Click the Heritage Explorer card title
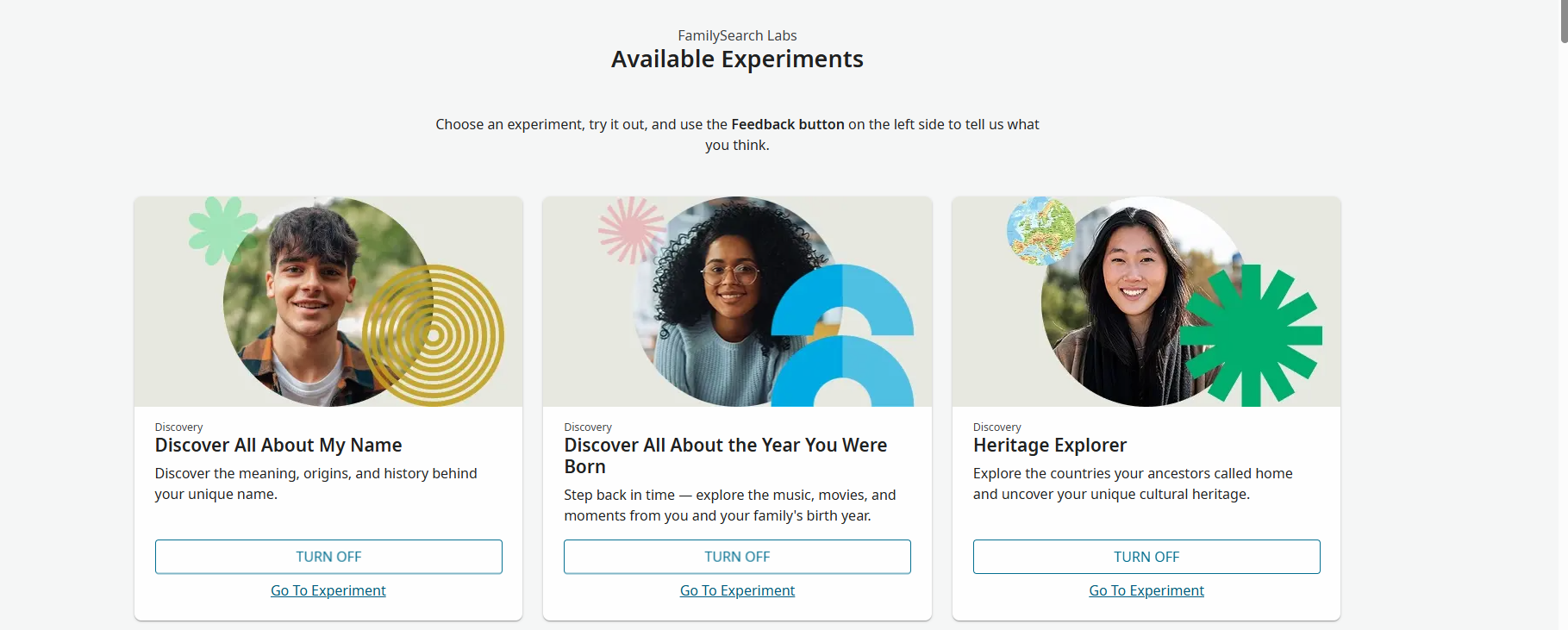 pyautogui.click(x=1050, y=445)
